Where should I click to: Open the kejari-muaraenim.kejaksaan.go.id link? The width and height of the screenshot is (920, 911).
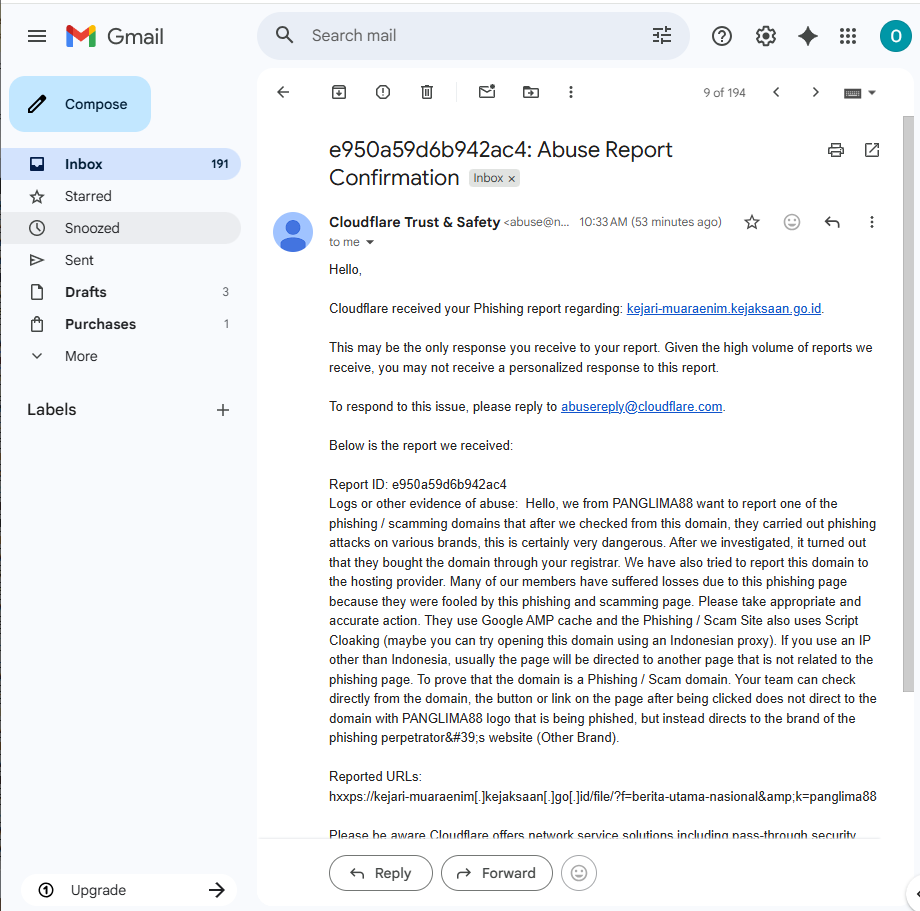(x=723, y=309)
